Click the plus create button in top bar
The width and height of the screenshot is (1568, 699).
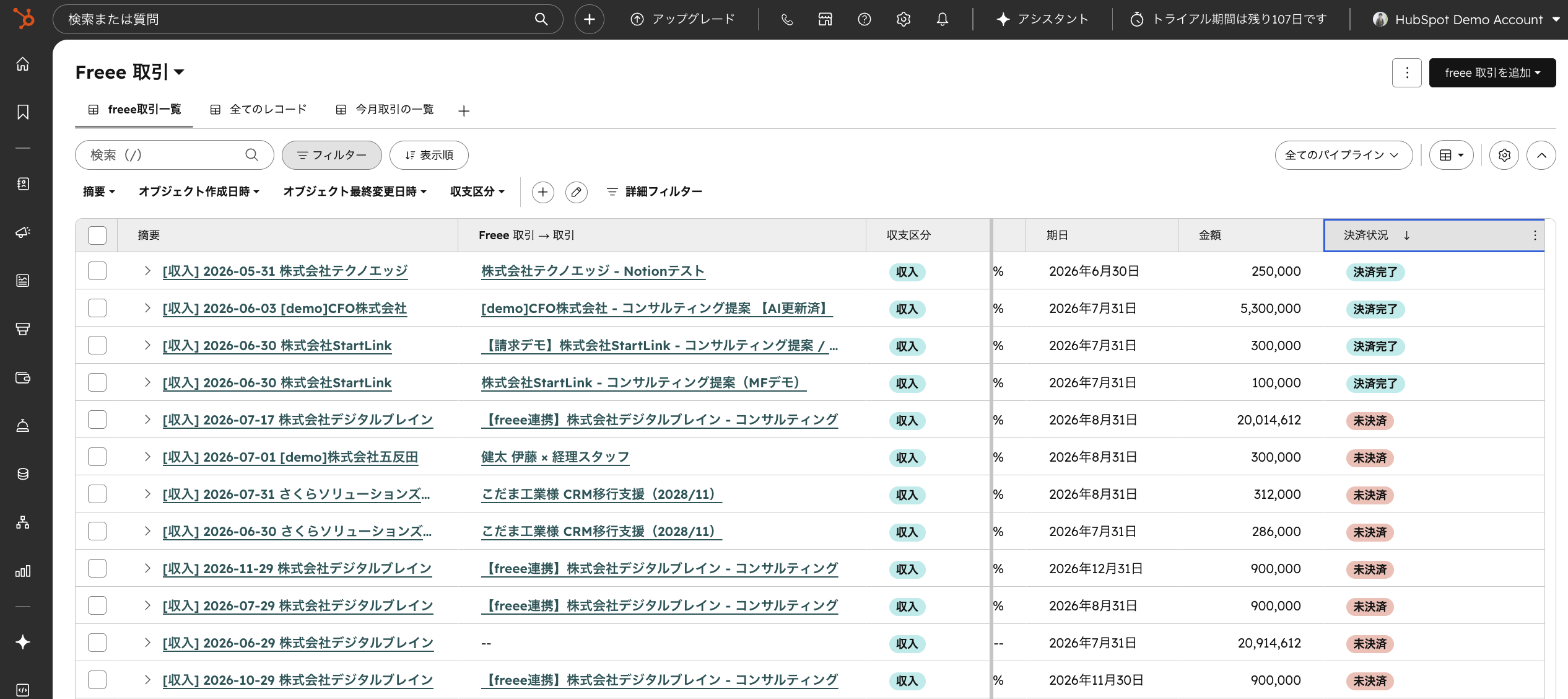(590, 19)
